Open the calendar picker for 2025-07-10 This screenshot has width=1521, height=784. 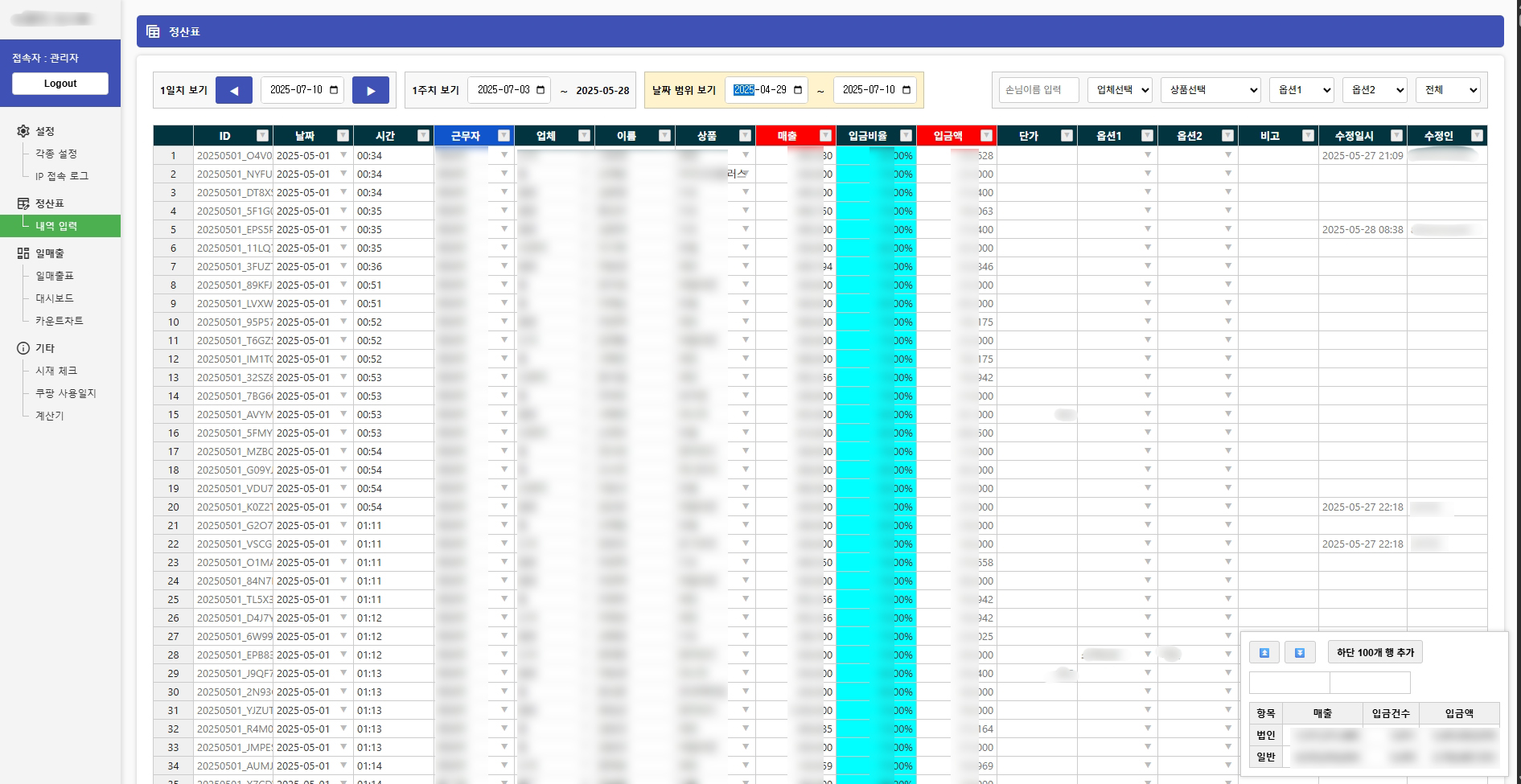point(332,89)
